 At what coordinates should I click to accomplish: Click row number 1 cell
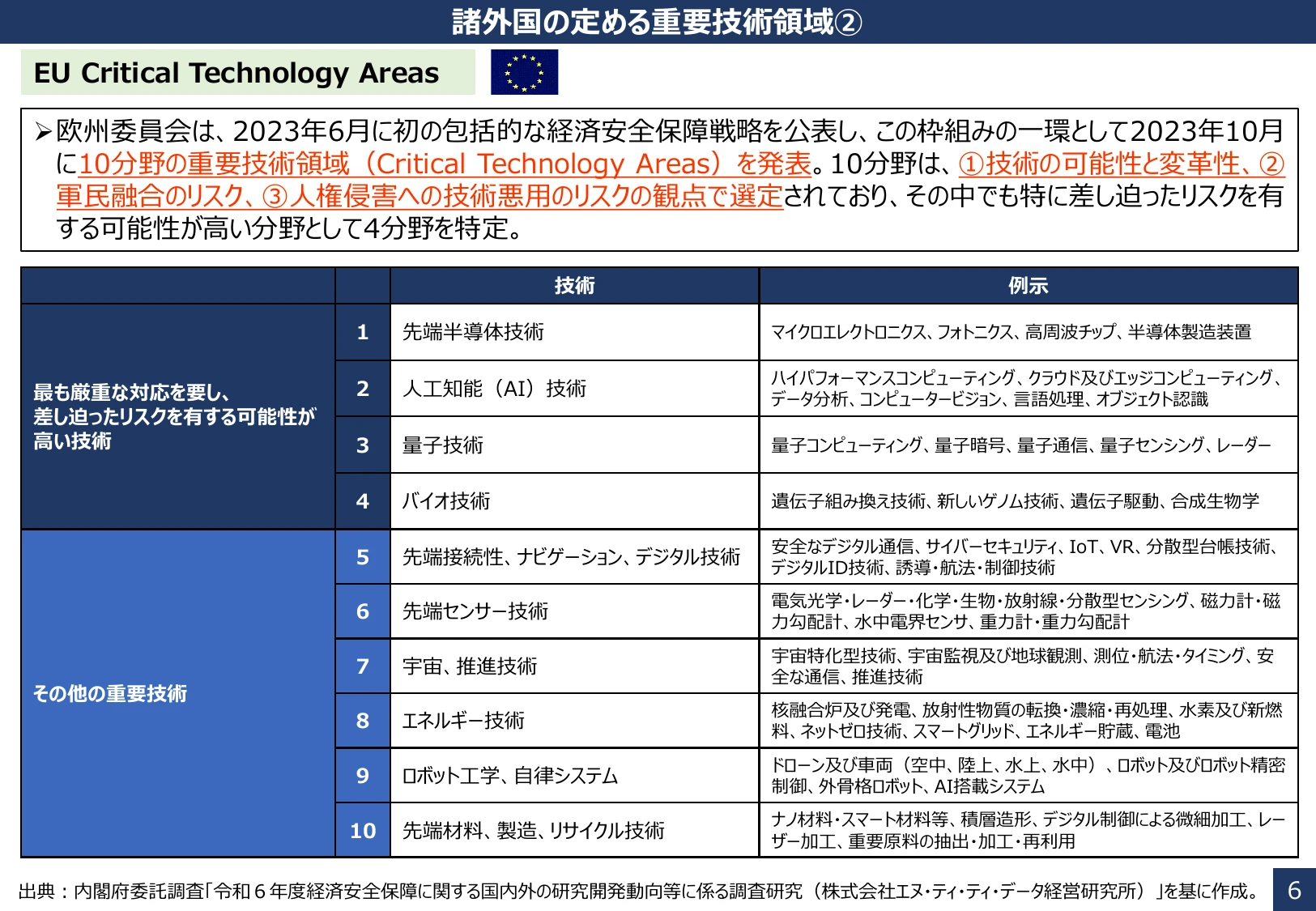point(363,332)
